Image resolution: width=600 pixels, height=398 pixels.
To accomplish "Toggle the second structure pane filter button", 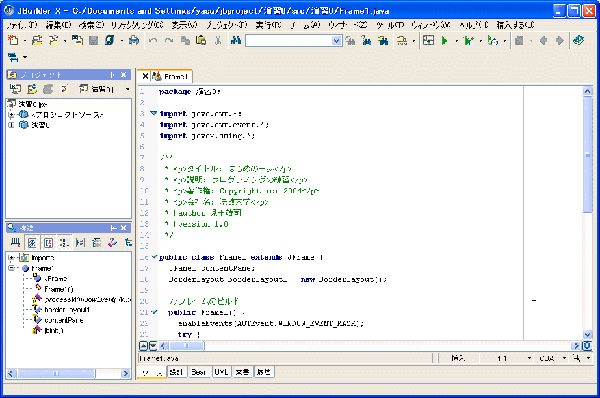I will pyautogui.click(x=32, y=243).
